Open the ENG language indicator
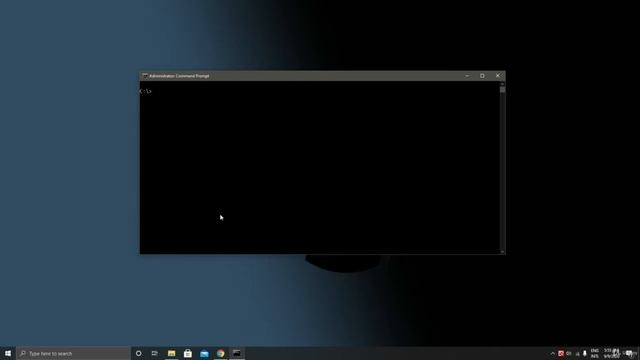 tap(595, 353)
